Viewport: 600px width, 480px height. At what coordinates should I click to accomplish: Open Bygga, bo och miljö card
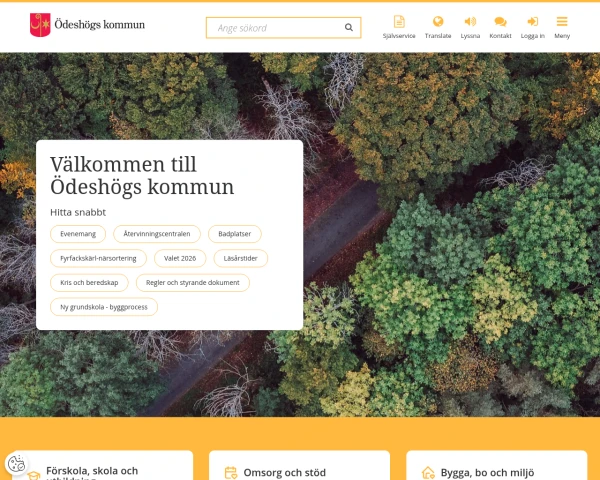pos(496,467)
